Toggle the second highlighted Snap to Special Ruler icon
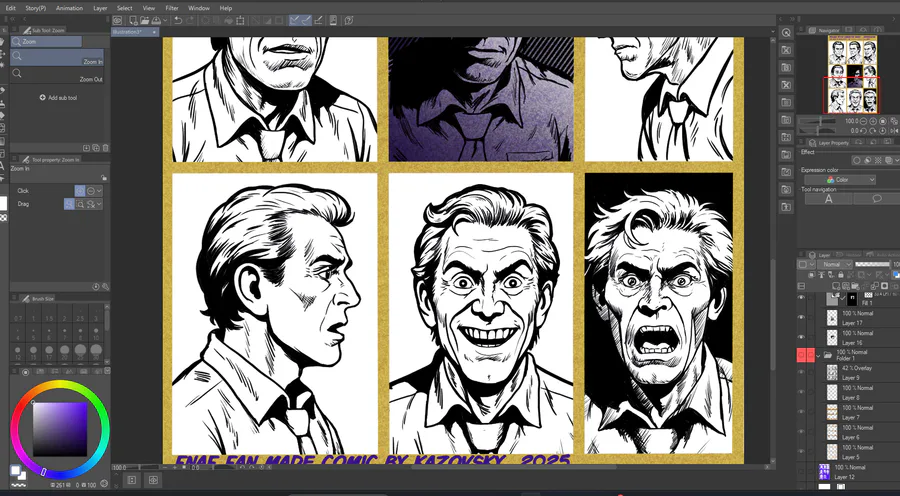The image size is (900, 496). 307,21
